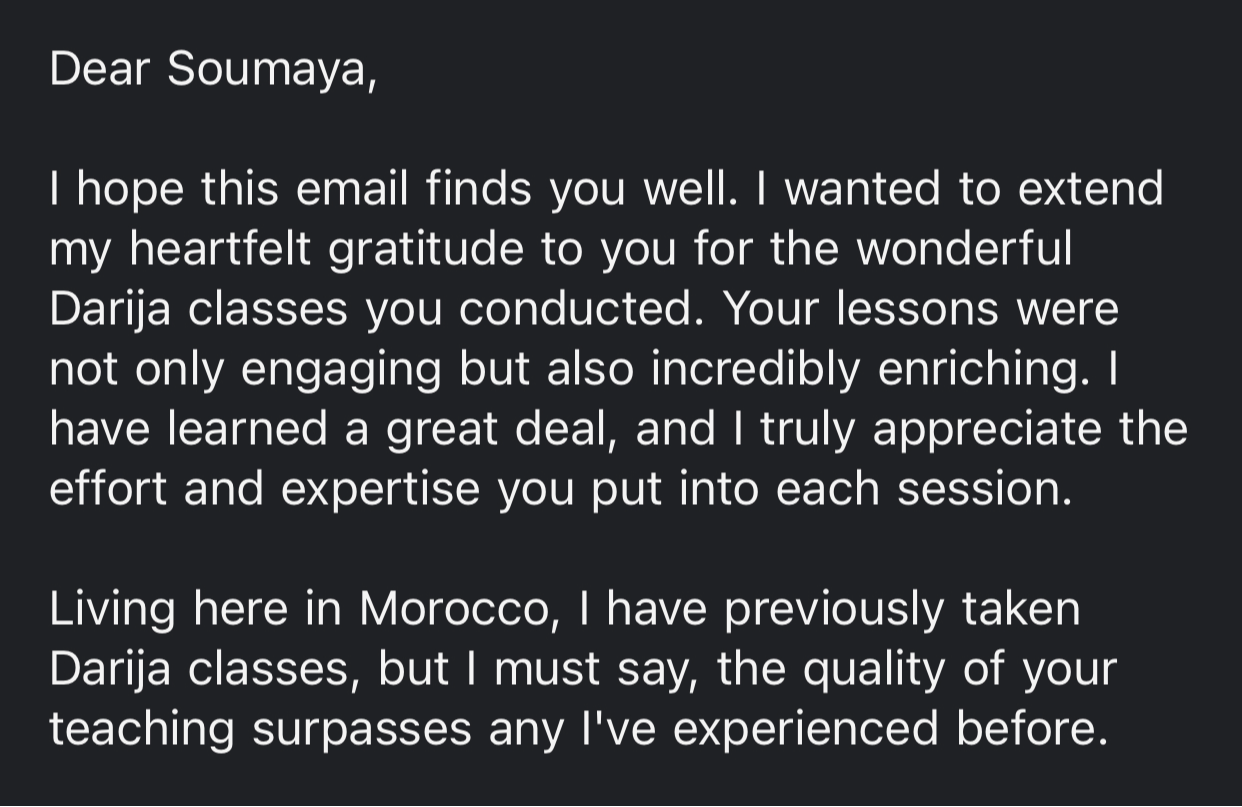The image size is (1242, 807).
Task: Click the word "conducted" in the first paragraph
Action: [574, 309]
